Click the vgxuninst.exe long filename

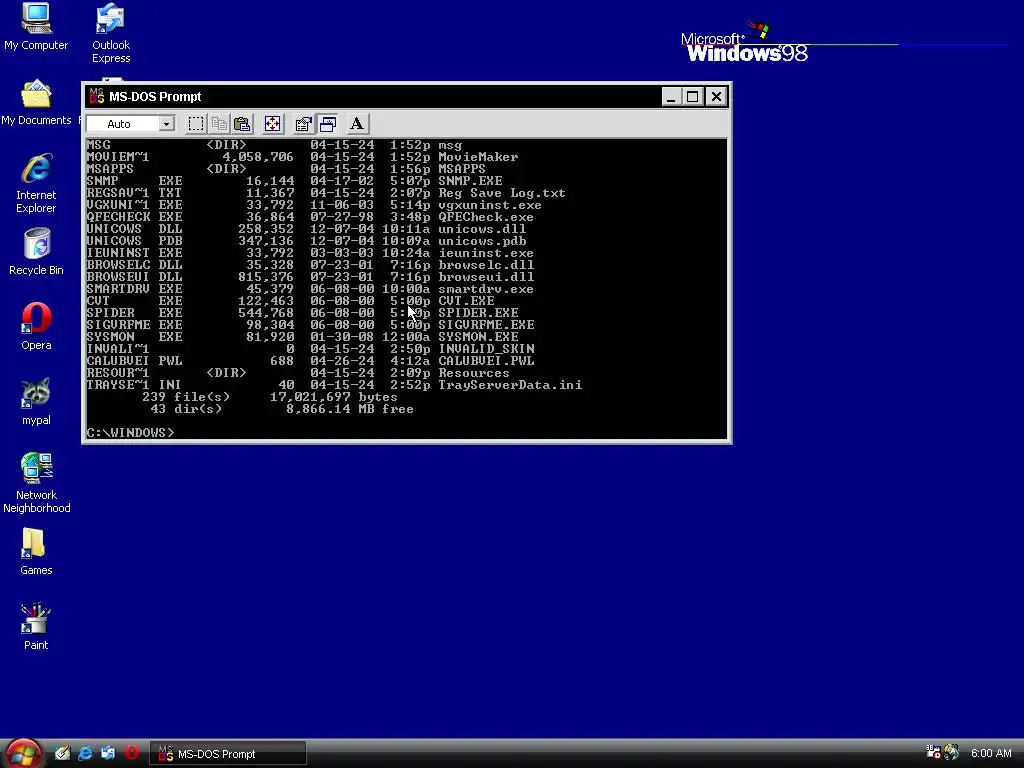(490, 205)
